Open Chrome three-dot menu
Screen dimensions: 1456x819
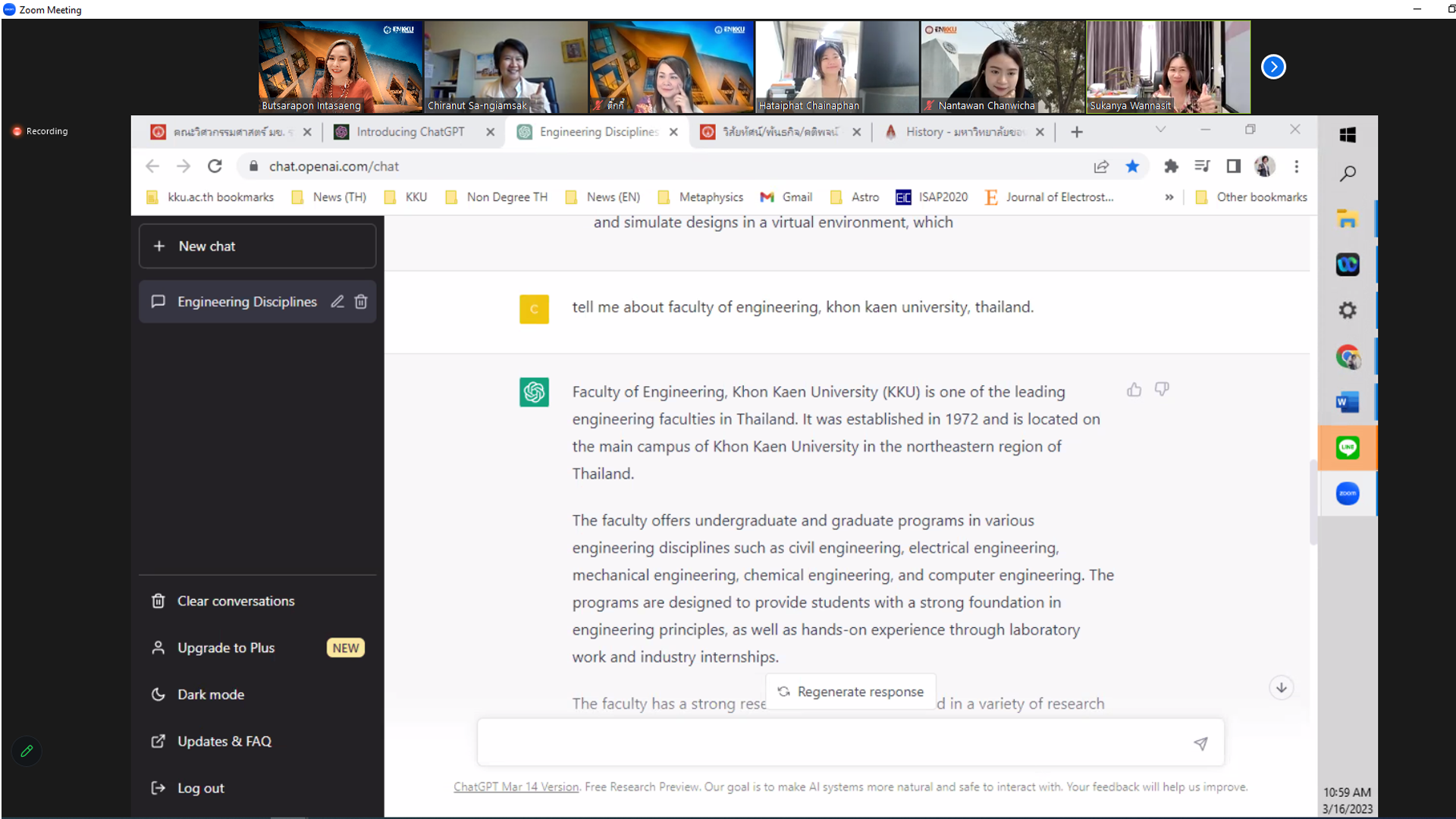point(1297,166)
